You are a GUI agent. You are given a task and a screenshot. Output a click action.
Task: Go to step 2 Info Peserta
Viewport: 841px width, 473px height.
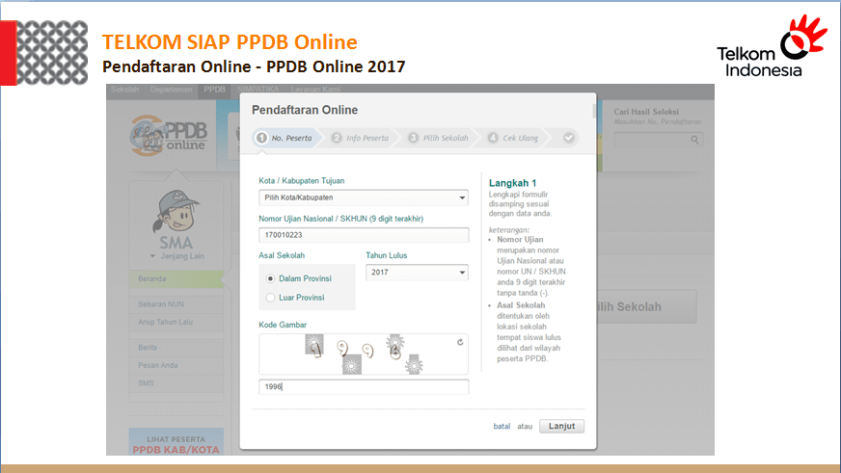361,138
